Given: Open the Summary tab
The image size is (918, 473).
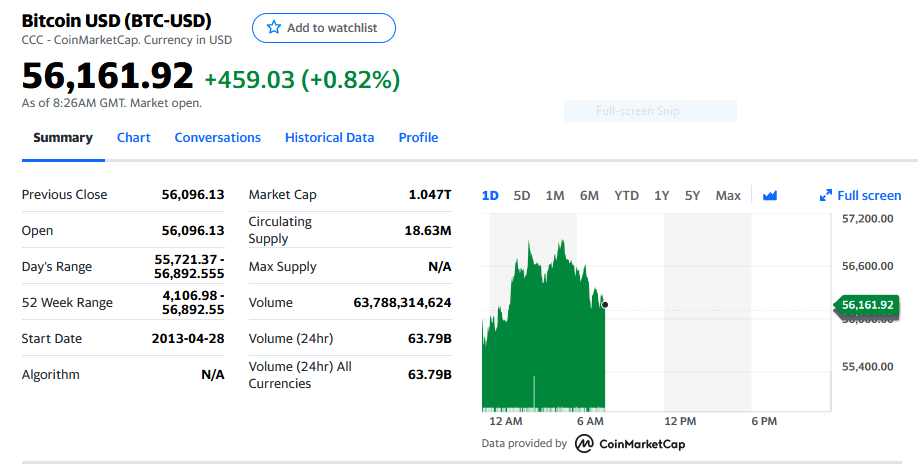Looking at the screenshot, I should tap(63, 138).
